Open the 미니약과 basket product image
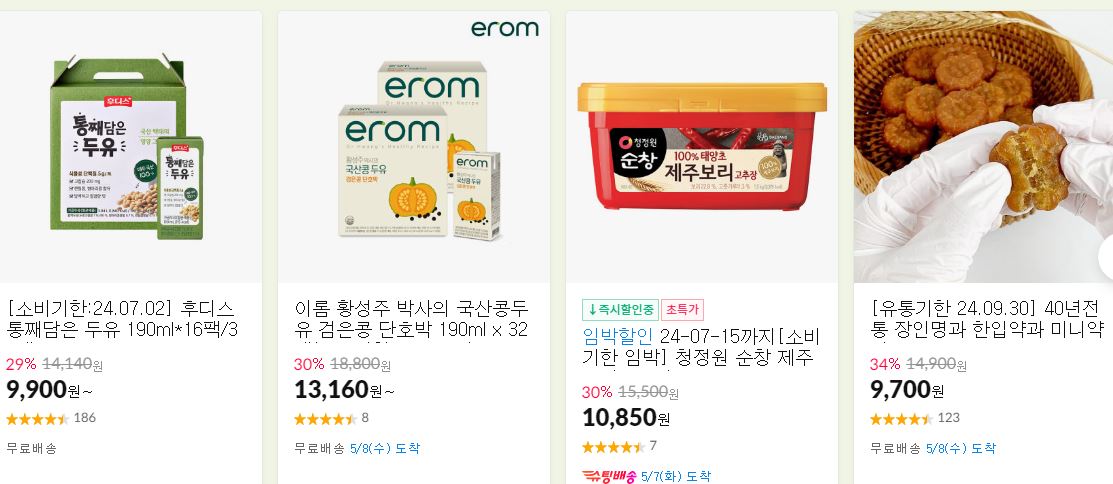 [x=983, y=147]
